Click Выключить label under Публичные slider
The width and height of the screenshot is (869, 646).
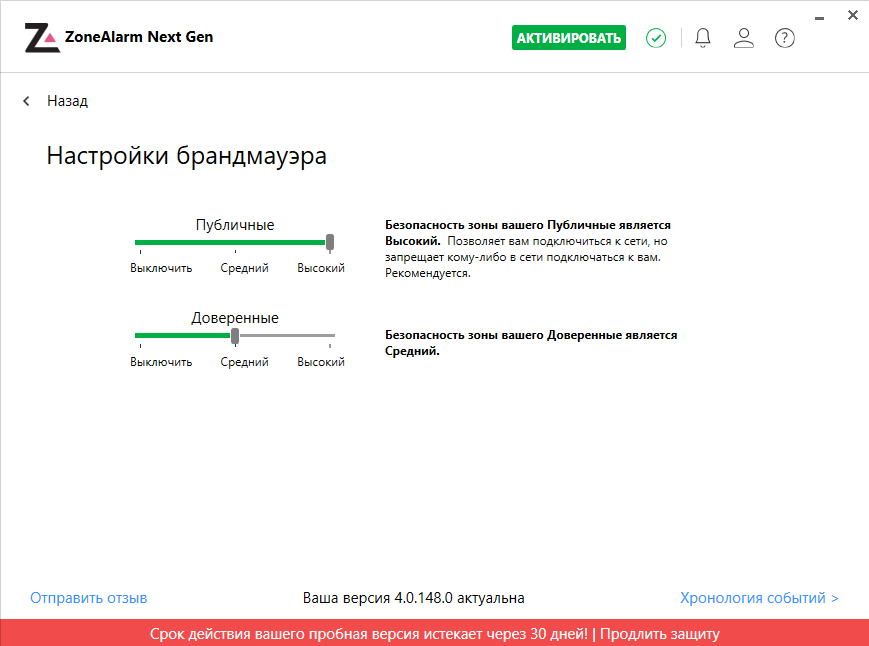click(x=161, y=268)
